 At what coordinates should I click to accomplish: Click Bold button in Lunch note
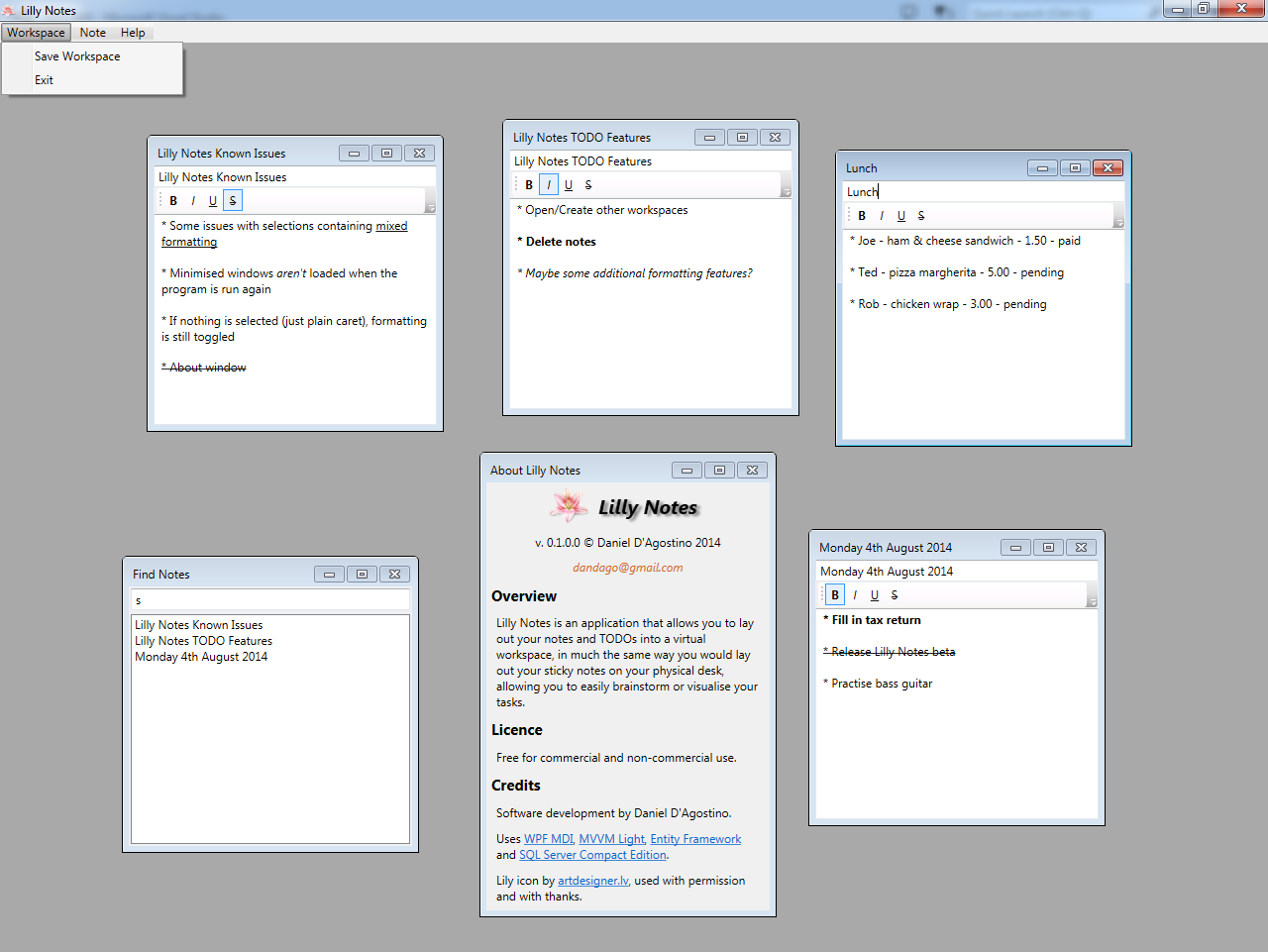[x=862, y=216]
